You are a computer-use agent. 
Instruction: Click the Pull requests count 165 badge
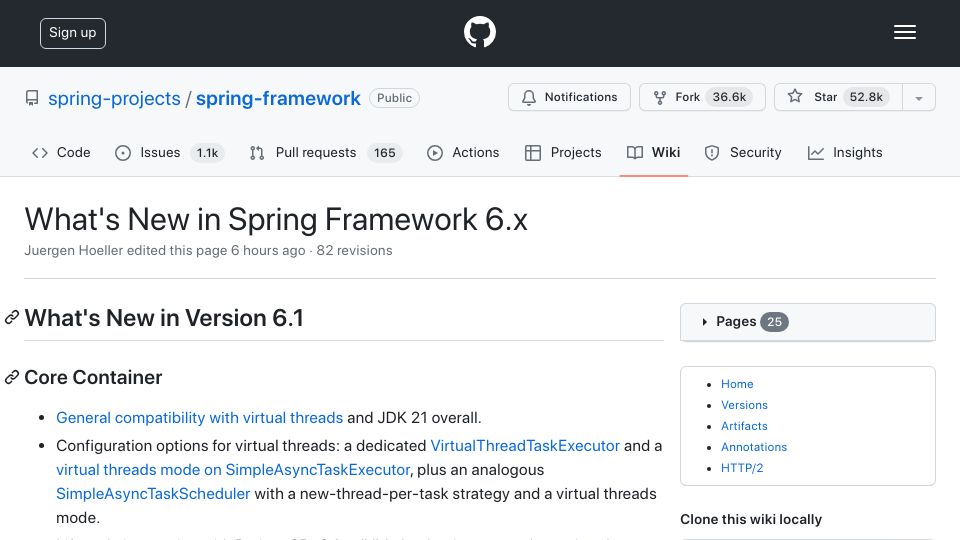click(384, 152)
